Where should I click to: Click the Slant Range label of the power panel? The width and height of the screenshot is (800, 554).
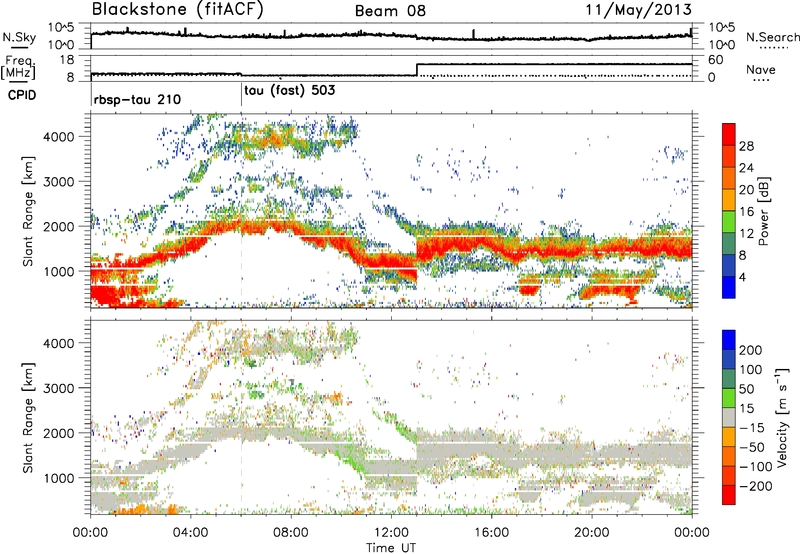coord(28,211)
